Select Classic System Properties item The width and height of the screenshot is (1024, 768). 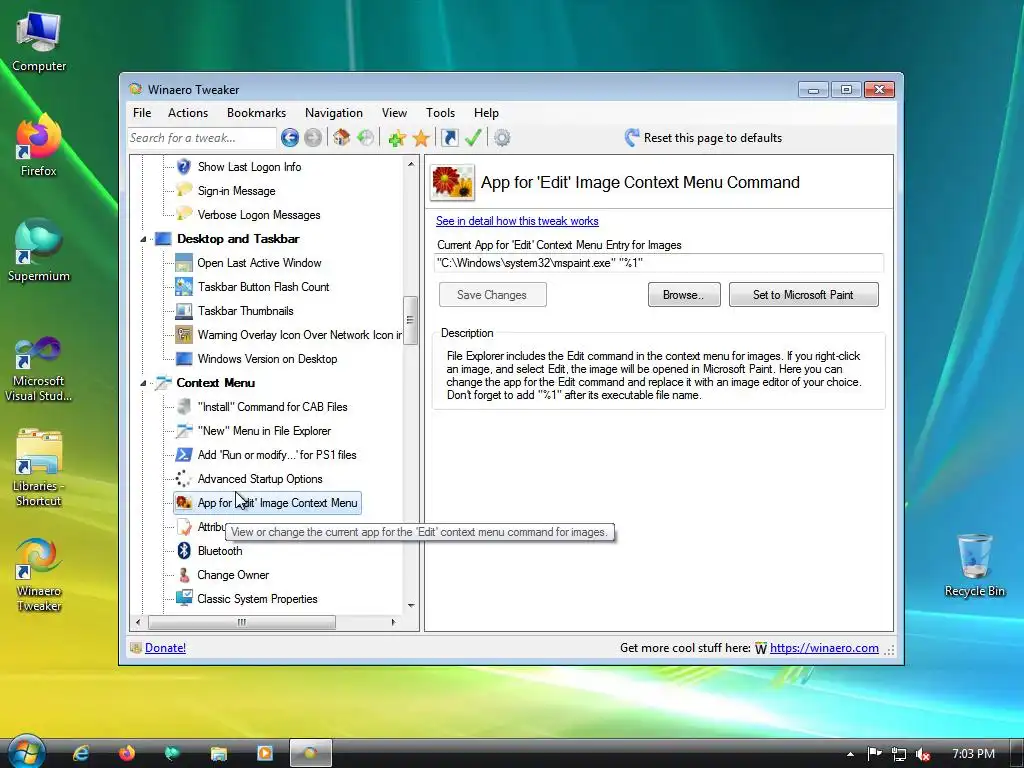click(257, 599)
